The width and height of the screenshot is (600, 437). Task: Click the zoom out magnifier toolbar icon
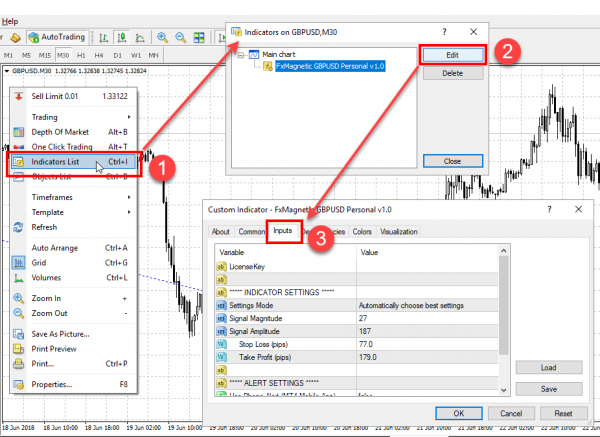(181, 38)
